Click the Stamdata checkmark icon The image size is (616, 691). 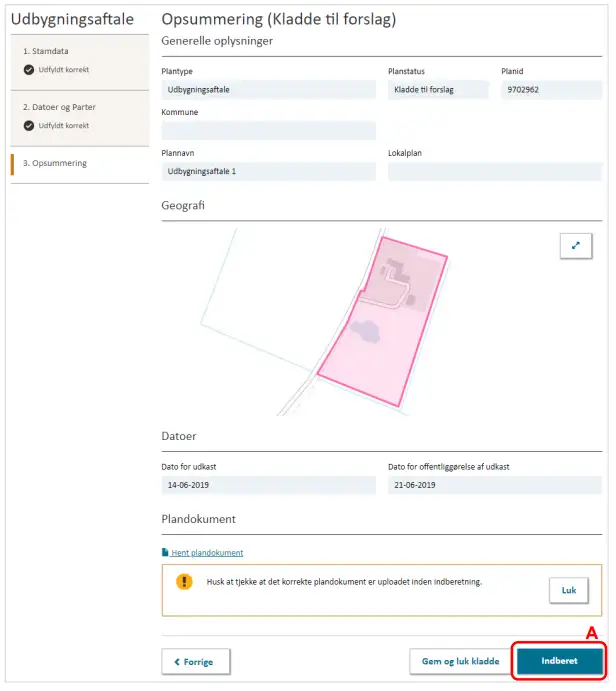29,70
